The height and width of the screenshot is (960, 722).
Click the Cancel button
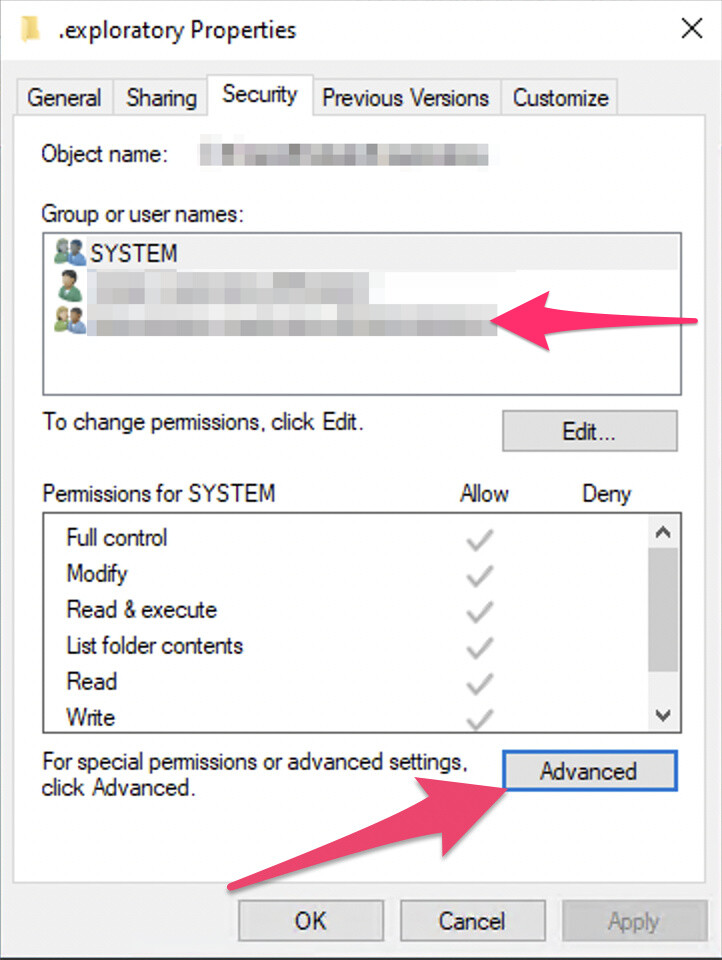pos(472,920)
